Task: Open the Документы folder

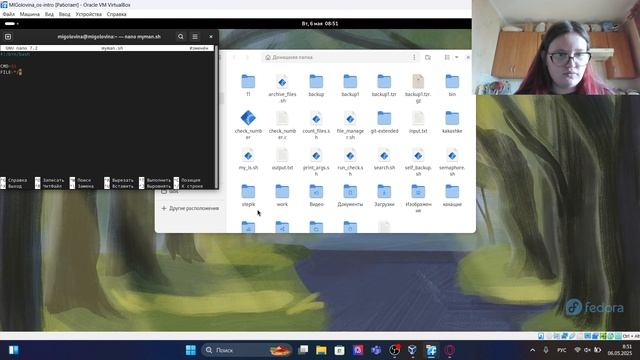Action: (350, 196)
